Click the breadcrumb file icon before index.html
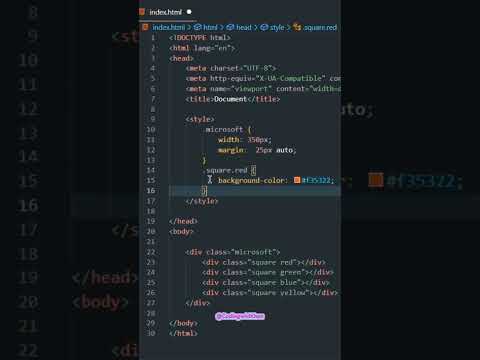 [145, 27]
